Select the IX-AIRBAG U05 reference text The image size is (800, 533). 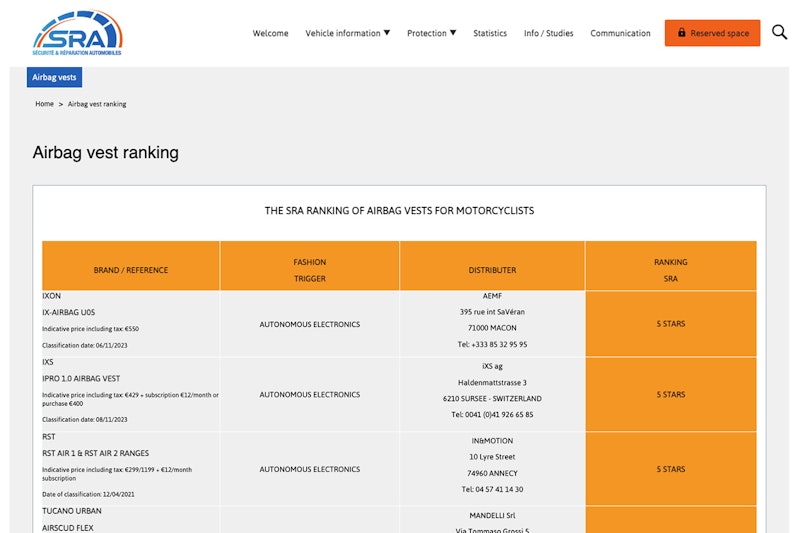click(68, 312)
